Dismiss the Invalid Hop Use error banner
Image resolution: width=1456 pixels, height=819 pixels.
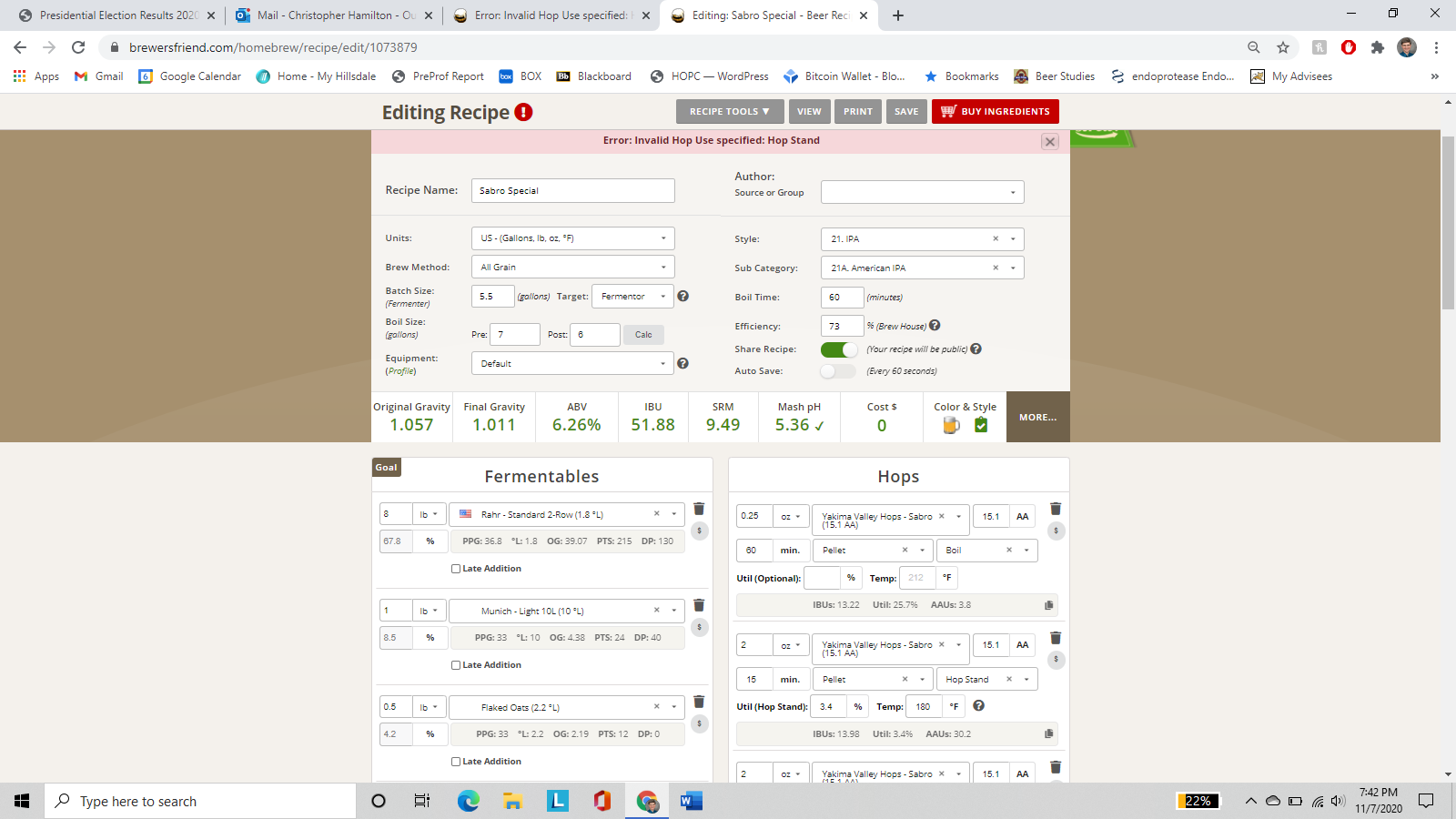(1050, 142)
